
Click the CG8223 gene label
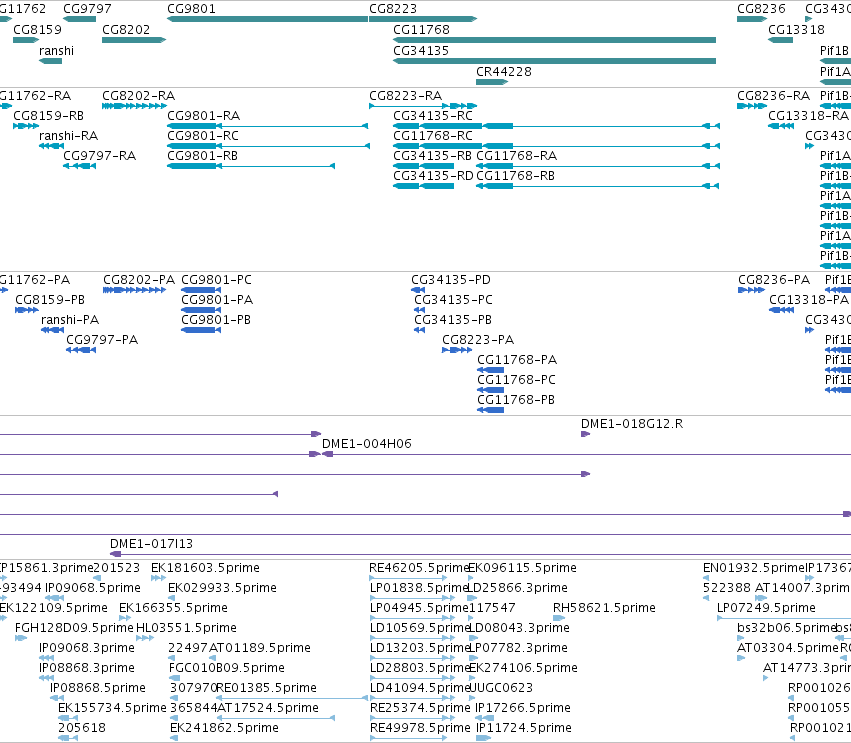click(393, 9)
